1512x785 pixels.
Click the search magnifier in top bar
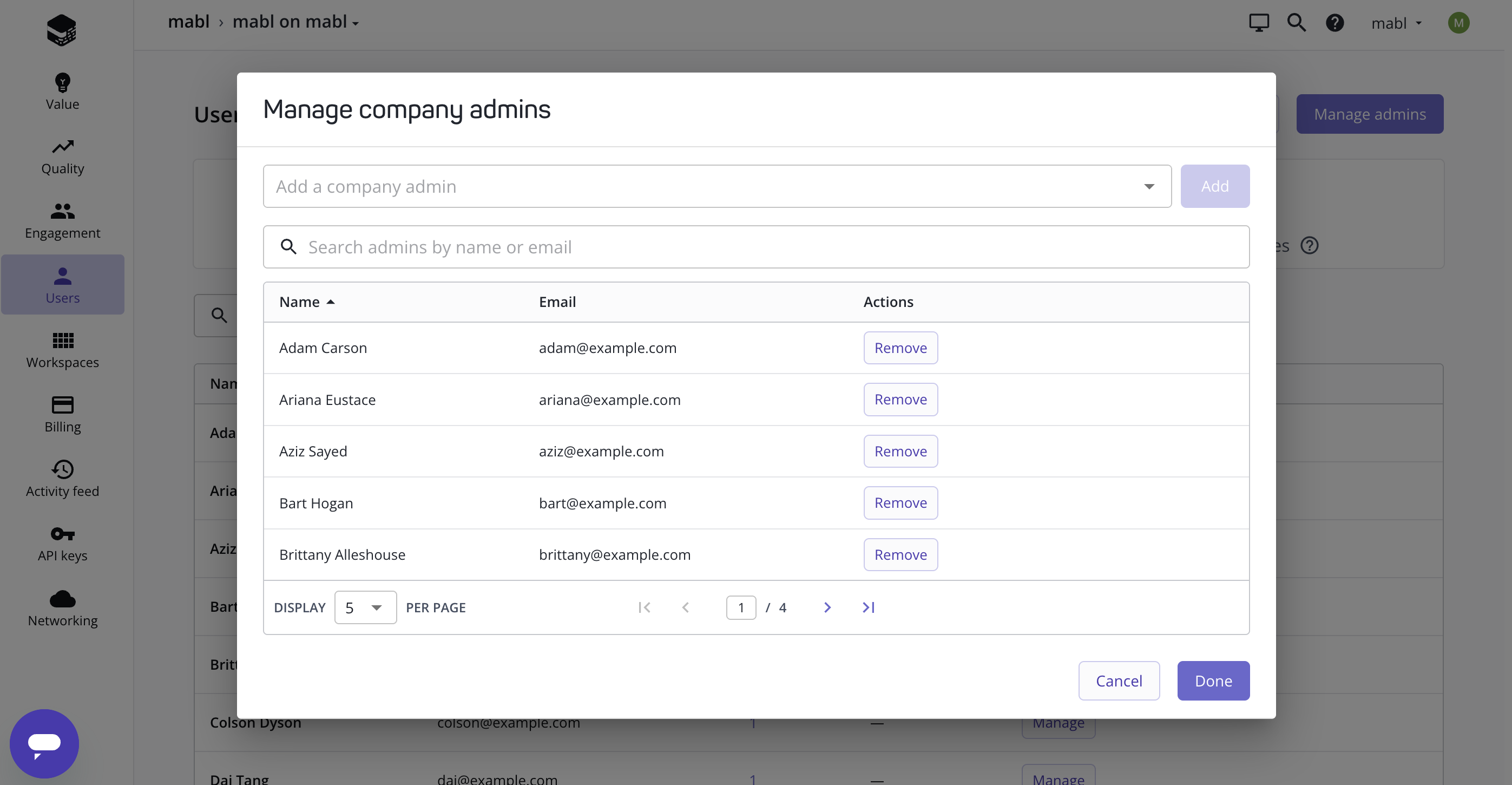(1296, 23)
